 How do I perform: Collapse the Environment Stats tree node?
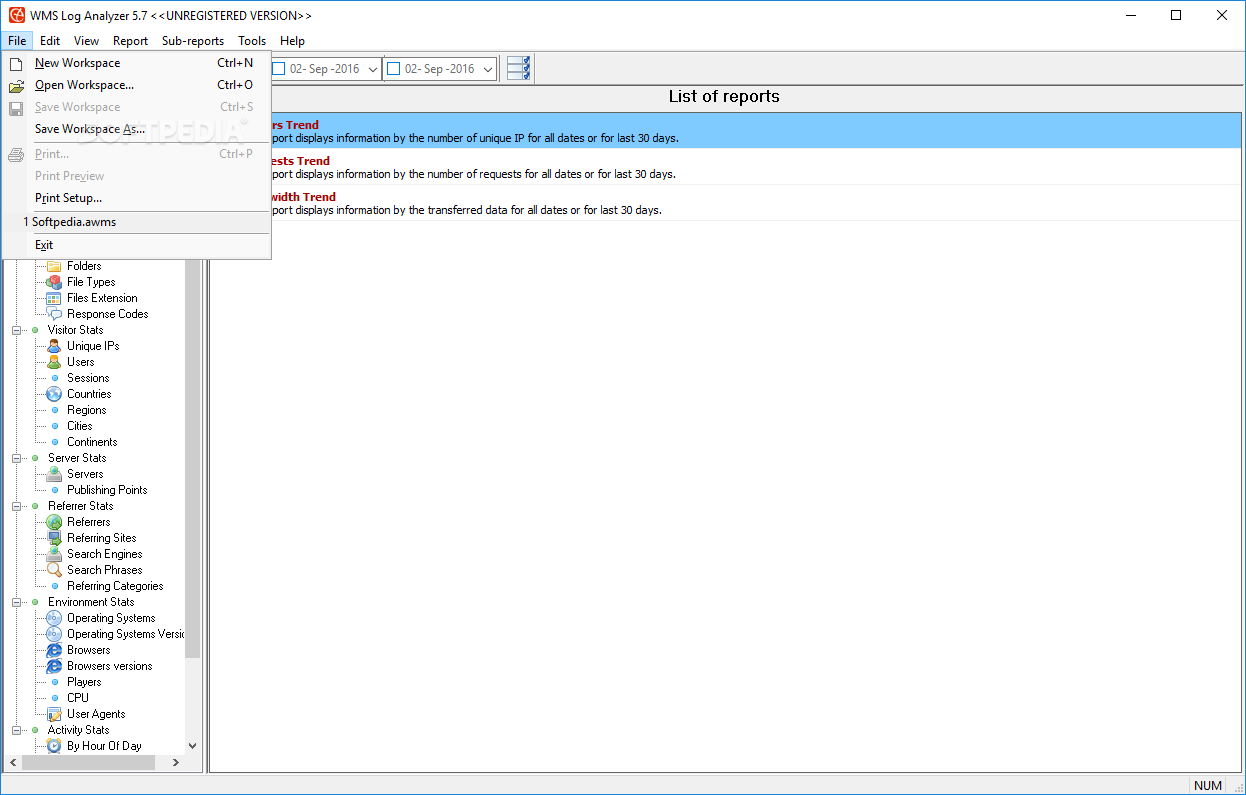click(17, 602)
